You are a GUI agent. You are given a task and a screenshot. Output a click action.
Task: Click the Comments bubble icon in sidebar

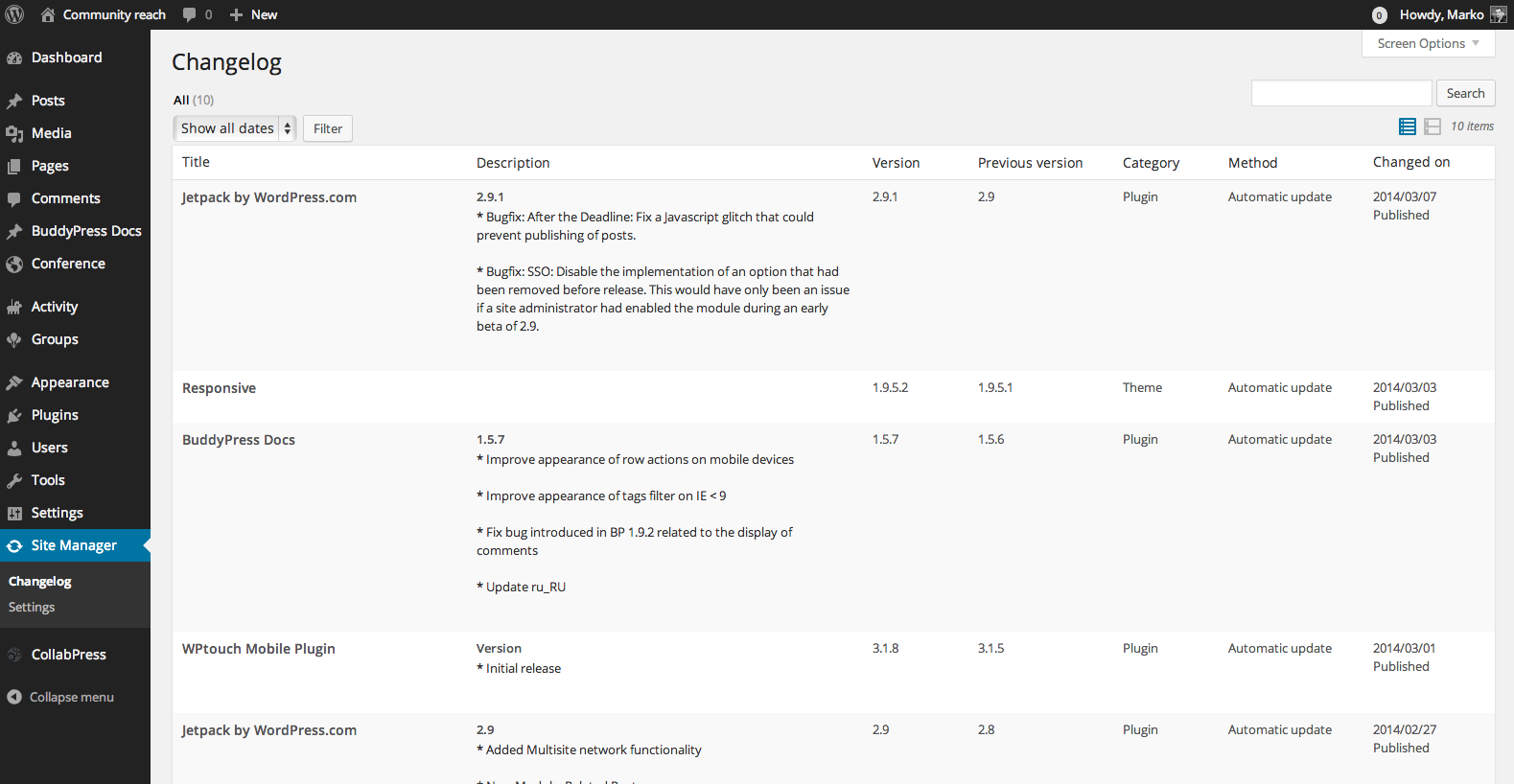click(x=14, y=198)
